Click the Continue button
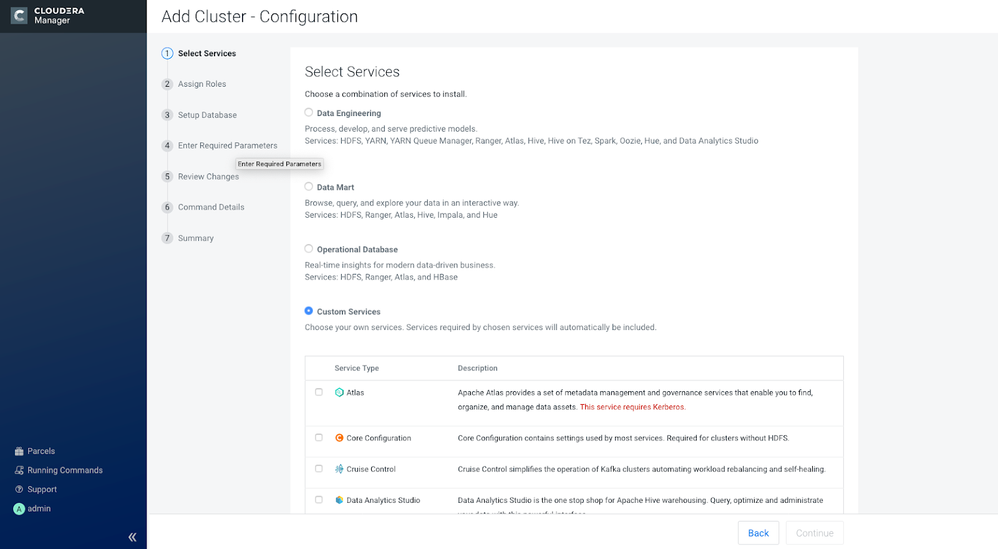This screenshot has width=998, height=549. click(815, 533)
